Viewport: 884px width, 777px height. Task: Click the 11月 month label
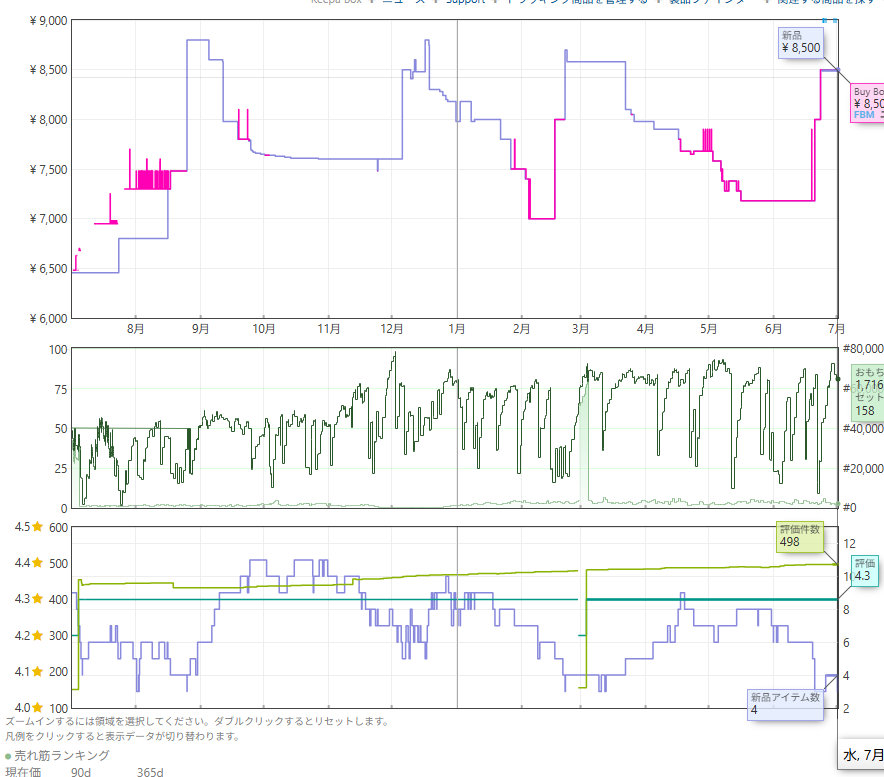click(329, 329)
